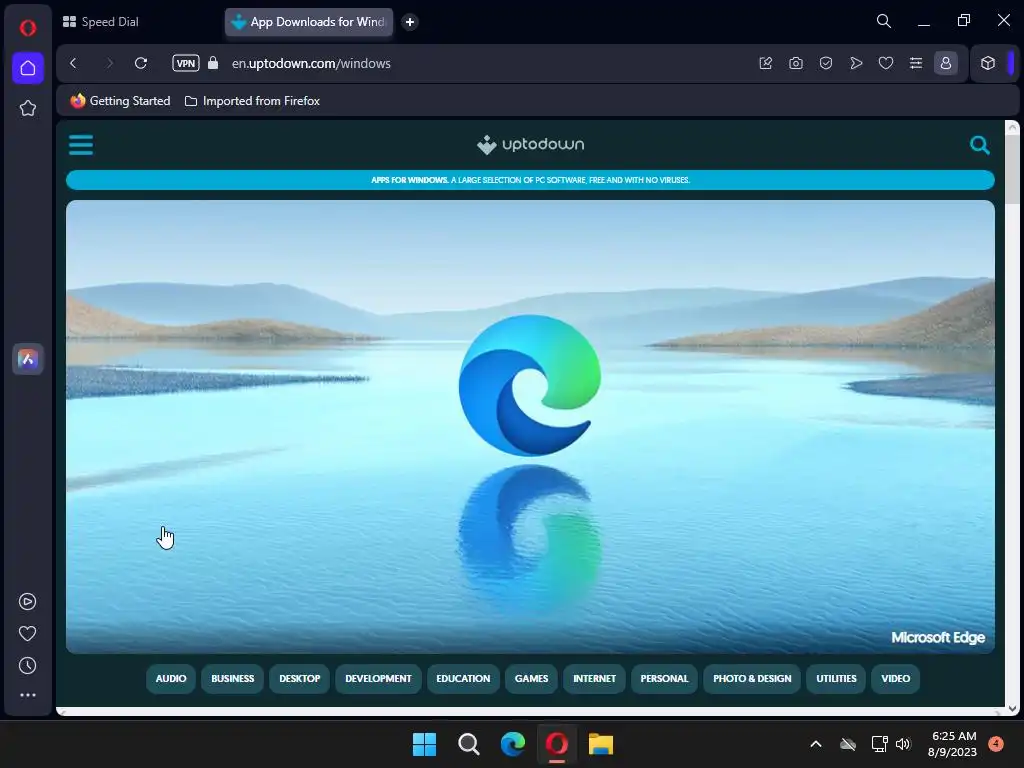The height and width of the screenshot is (768, 1024).
Task: Open the share page icon in address bar
Action: [766, 63]
